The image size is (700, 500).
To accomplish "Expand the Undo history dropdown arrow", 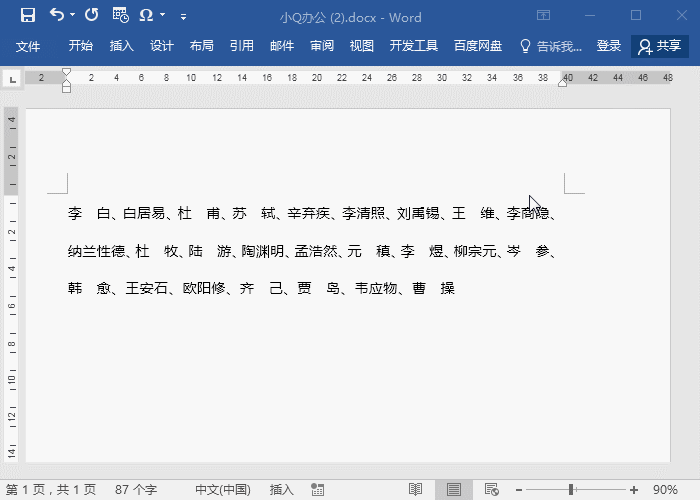I will tap(73, 15).
